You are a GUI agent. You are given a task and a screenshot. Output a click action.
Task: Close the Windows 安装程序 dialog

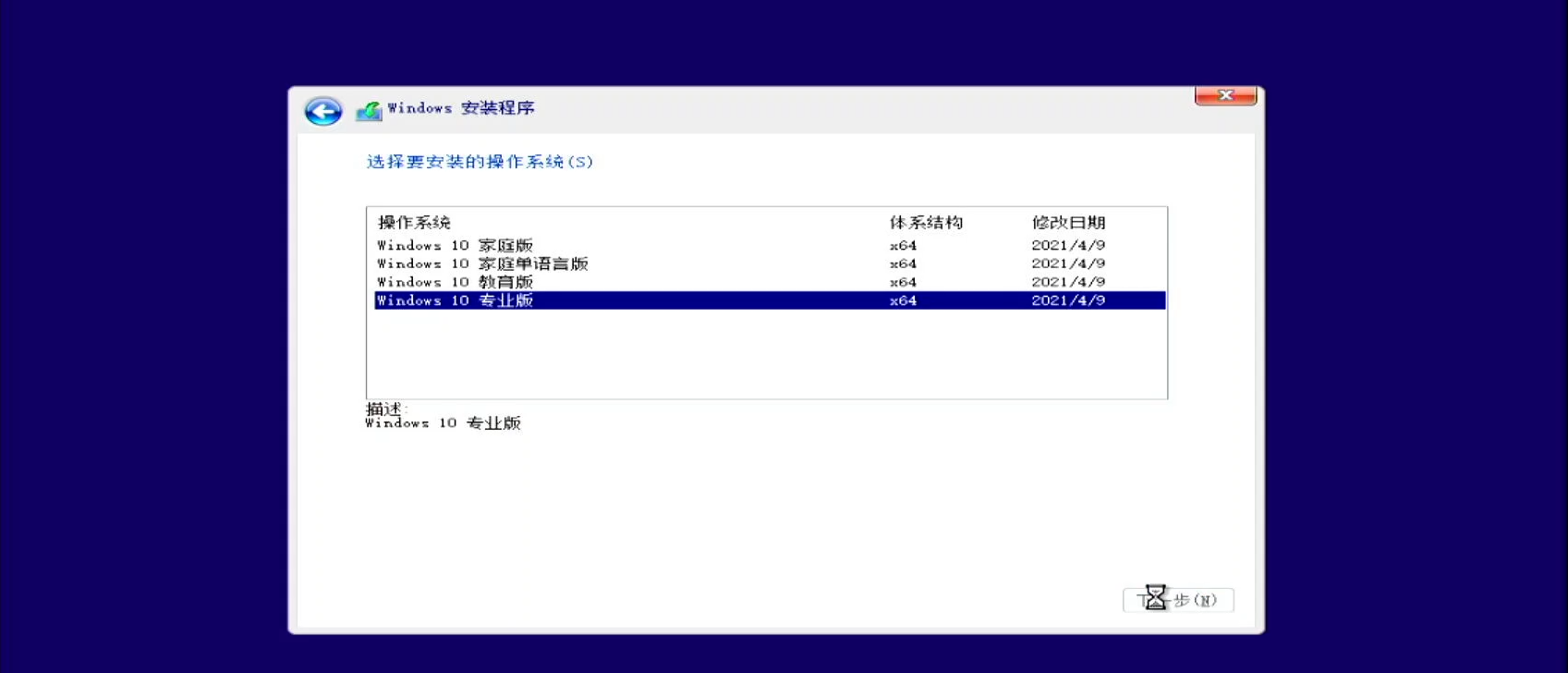(x=1225, y=95)
